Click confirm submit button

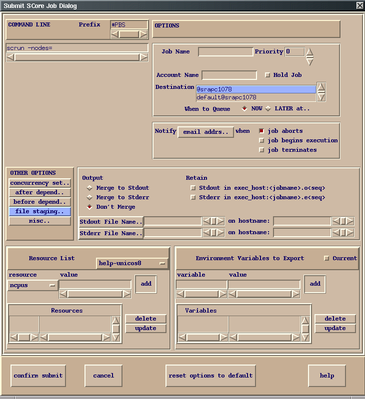point(38,376)
